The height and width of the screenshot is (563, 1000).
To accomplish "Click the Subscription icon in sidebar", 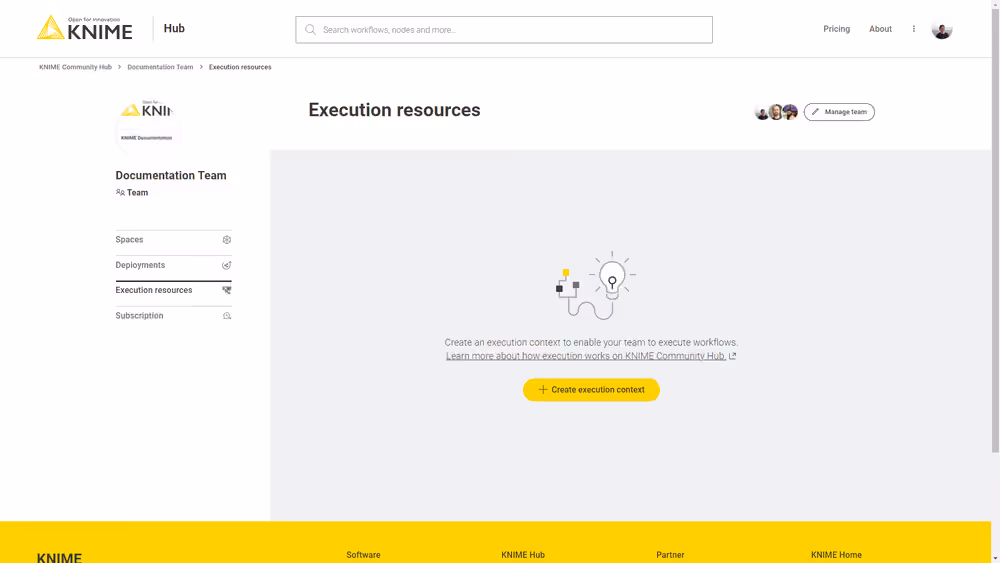I will pos(226,316).
